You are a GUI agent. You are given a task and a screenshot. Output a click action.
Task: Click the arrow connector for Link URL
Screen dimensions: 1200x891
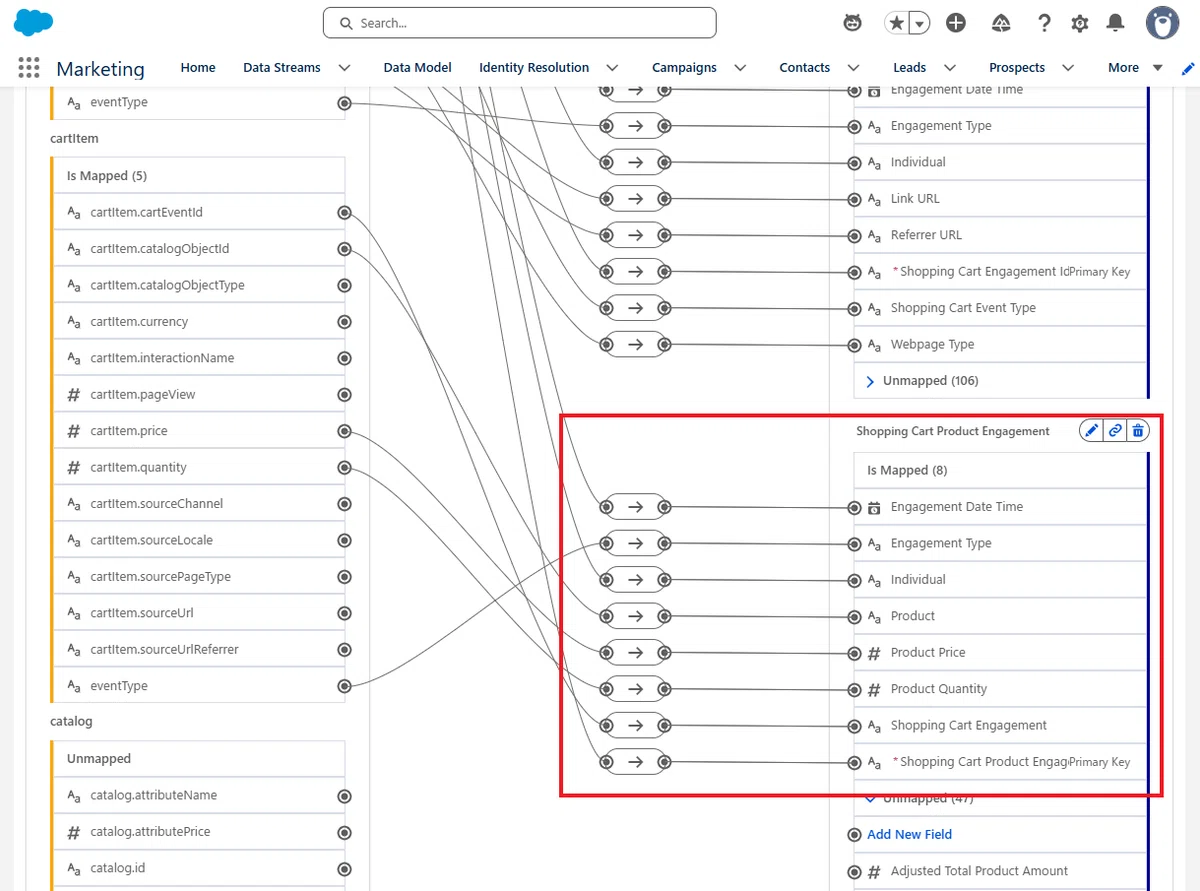(x=635, y=199)
